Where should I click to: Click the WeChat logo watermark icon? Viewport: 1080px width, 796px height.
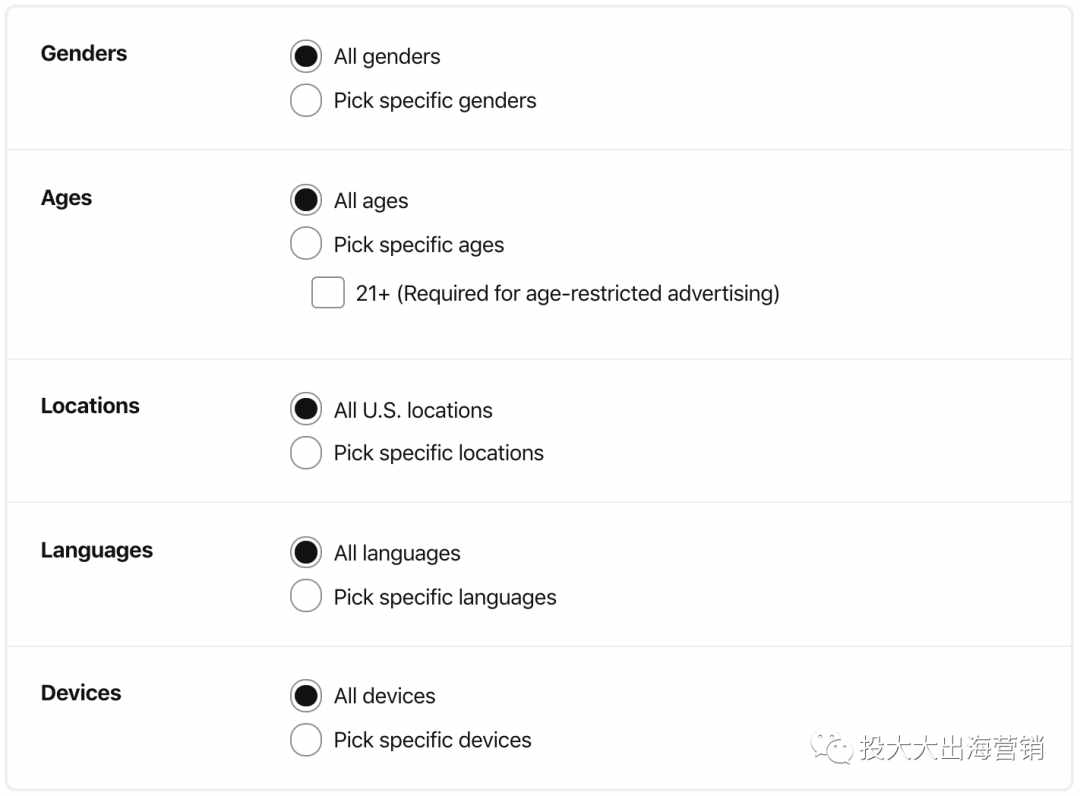click(x=831, y=748)
